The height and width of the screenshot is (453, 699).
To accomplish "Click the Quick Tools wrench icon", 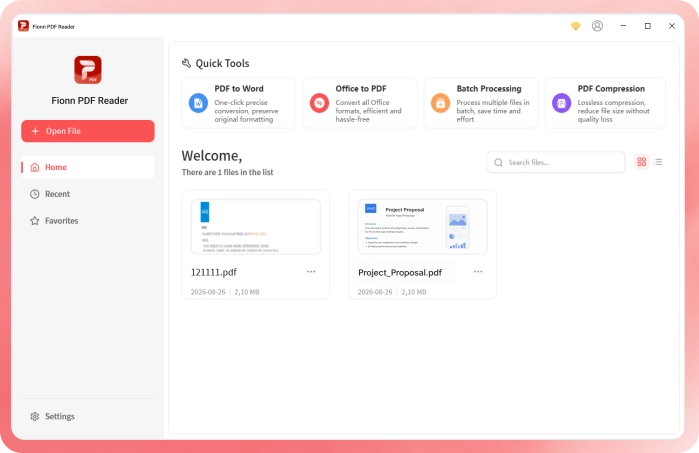I will pos(186,63).
